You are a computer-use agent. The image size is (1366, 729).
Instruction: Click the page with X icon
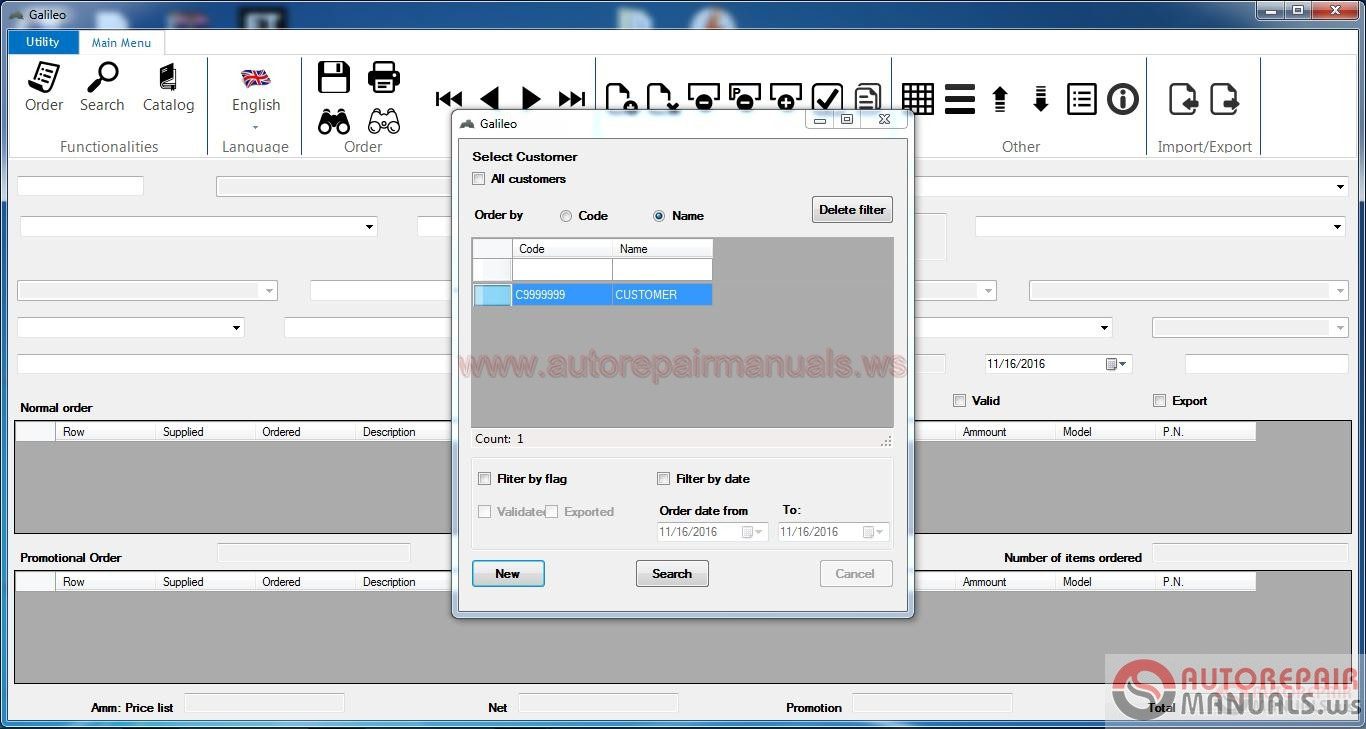[x=662, y=96]
